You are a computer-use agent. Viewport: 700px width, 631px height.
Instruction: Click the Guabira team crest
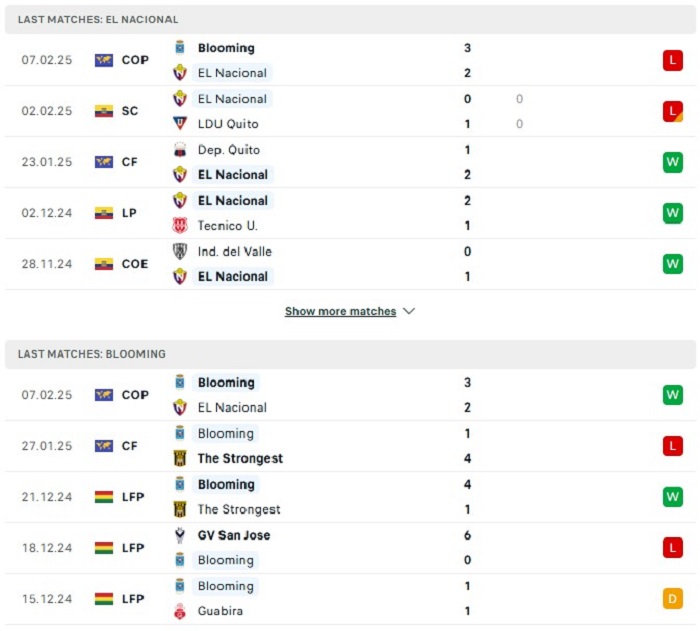pos(180,611)
